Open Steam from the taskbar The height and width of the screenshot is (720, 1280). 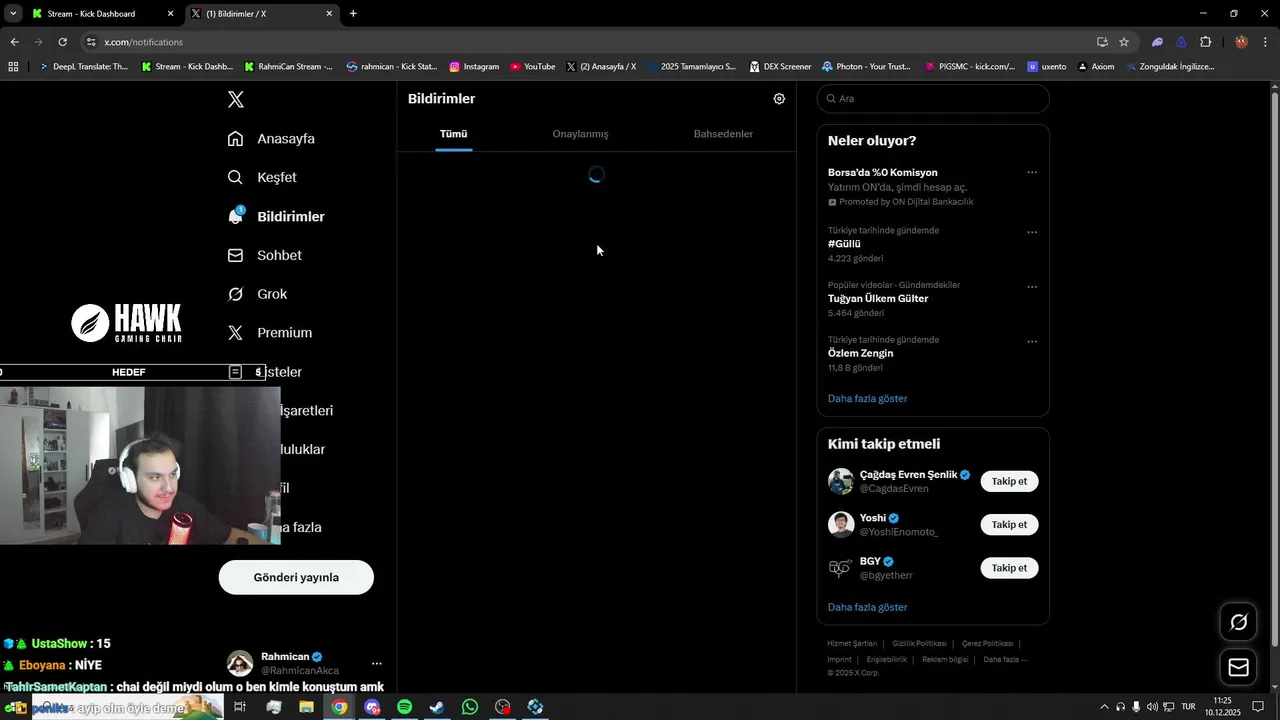(437, 707)
